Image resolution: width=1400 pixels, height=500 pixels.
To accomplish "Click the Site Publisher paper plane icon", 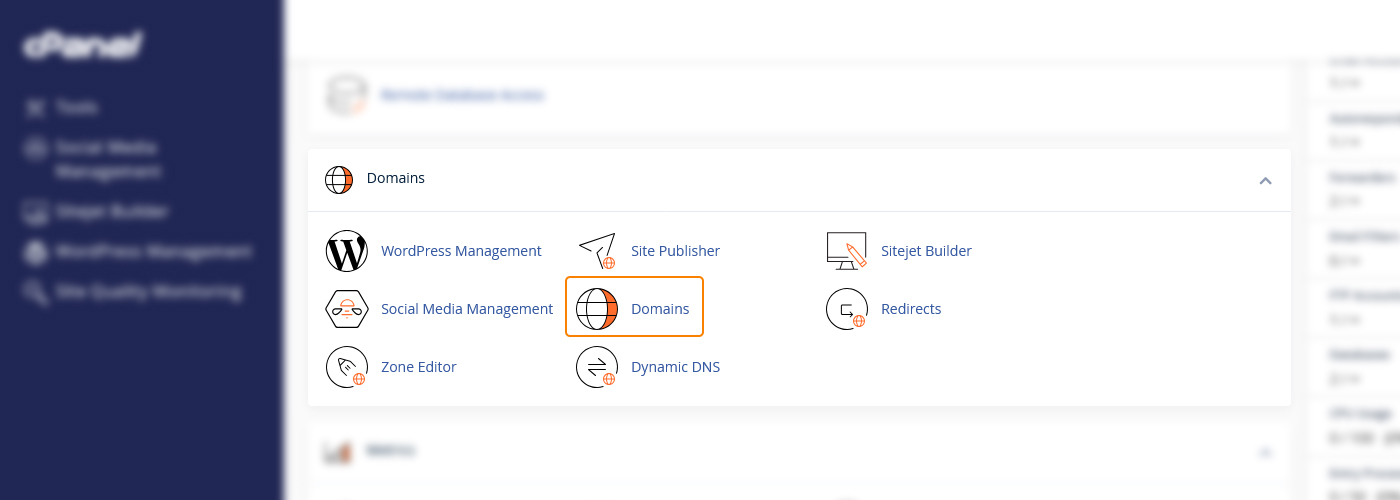I will pos(597,251).
